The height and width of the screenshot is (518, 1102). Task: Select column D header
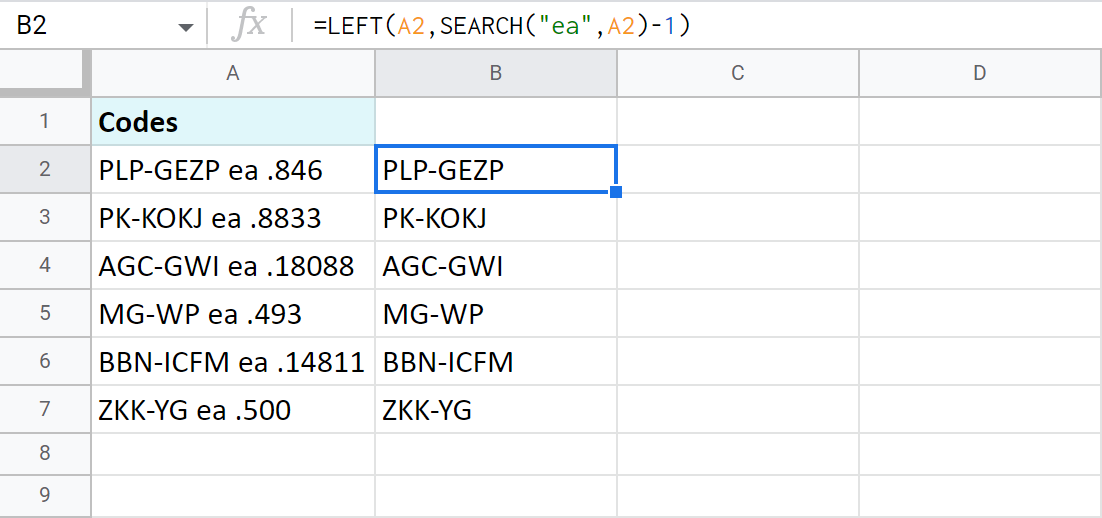[x=980, y=73]
